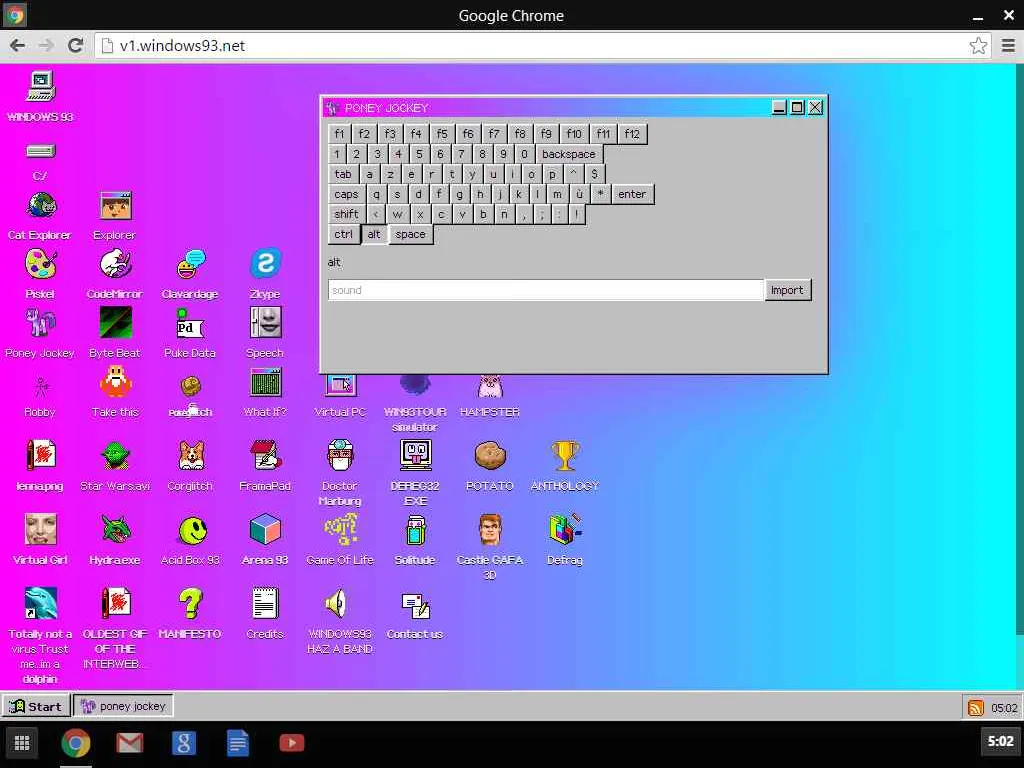Toggle the caps key button
Screen dimensions: 1024x768
coord(345,194)
